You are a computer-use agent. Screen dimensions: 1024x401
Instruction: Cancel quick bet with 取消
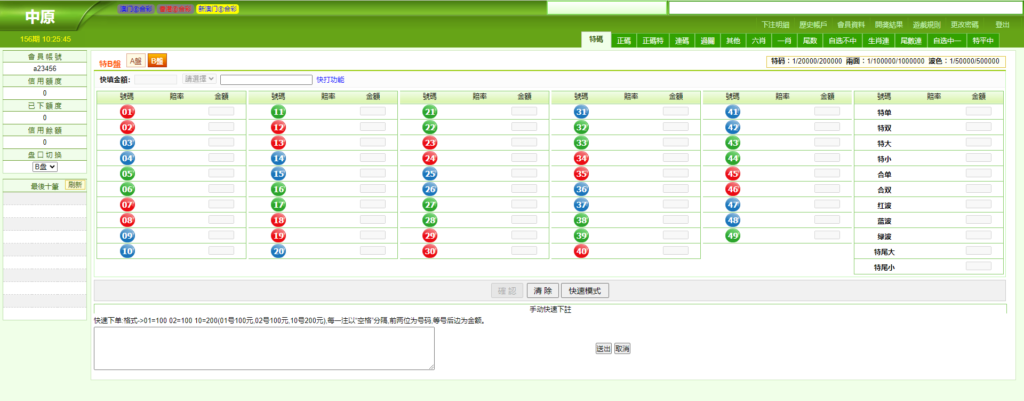622,349
